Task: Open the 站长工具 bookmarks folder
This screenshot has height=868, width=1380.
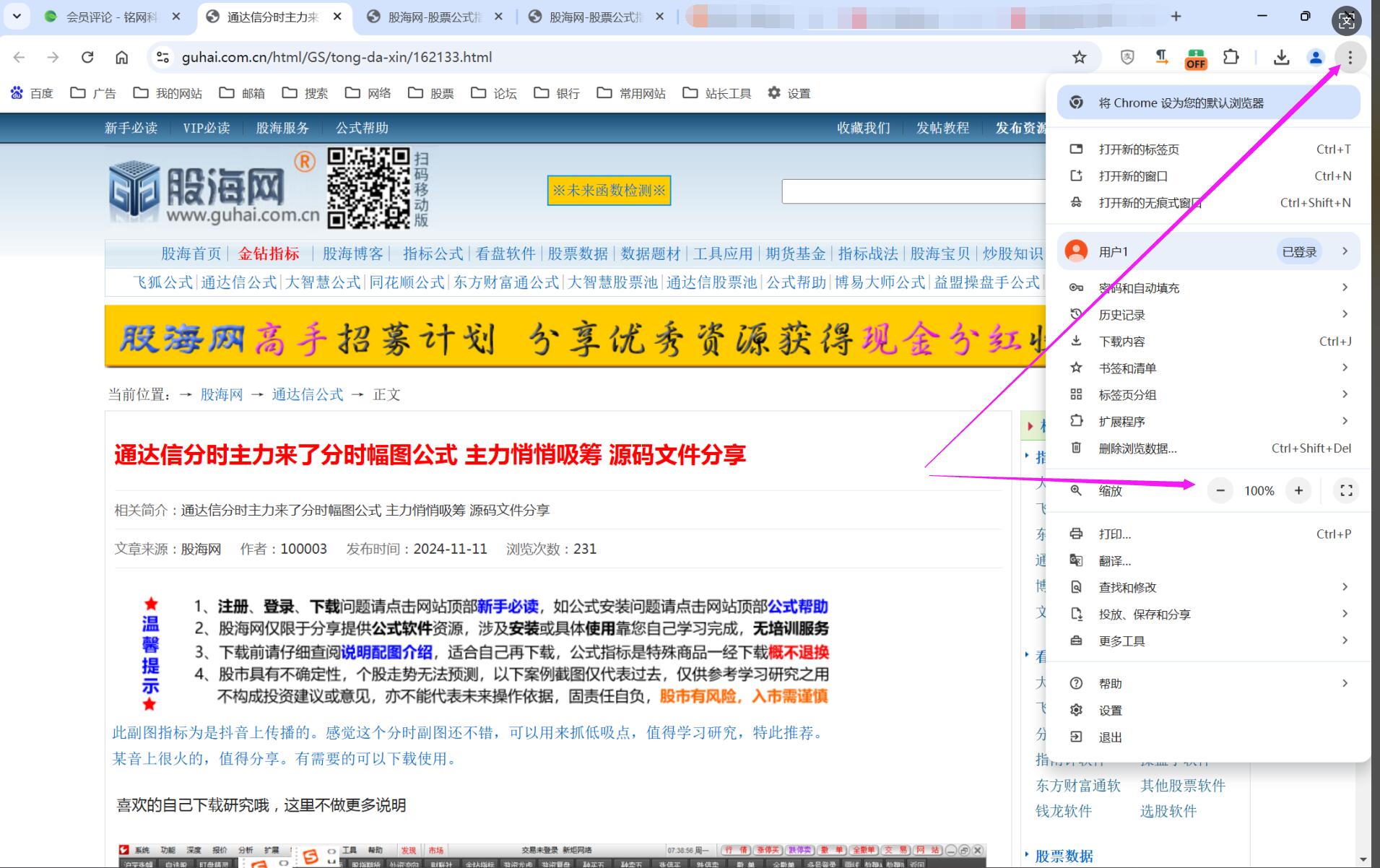Action: (x=718, y=93)
